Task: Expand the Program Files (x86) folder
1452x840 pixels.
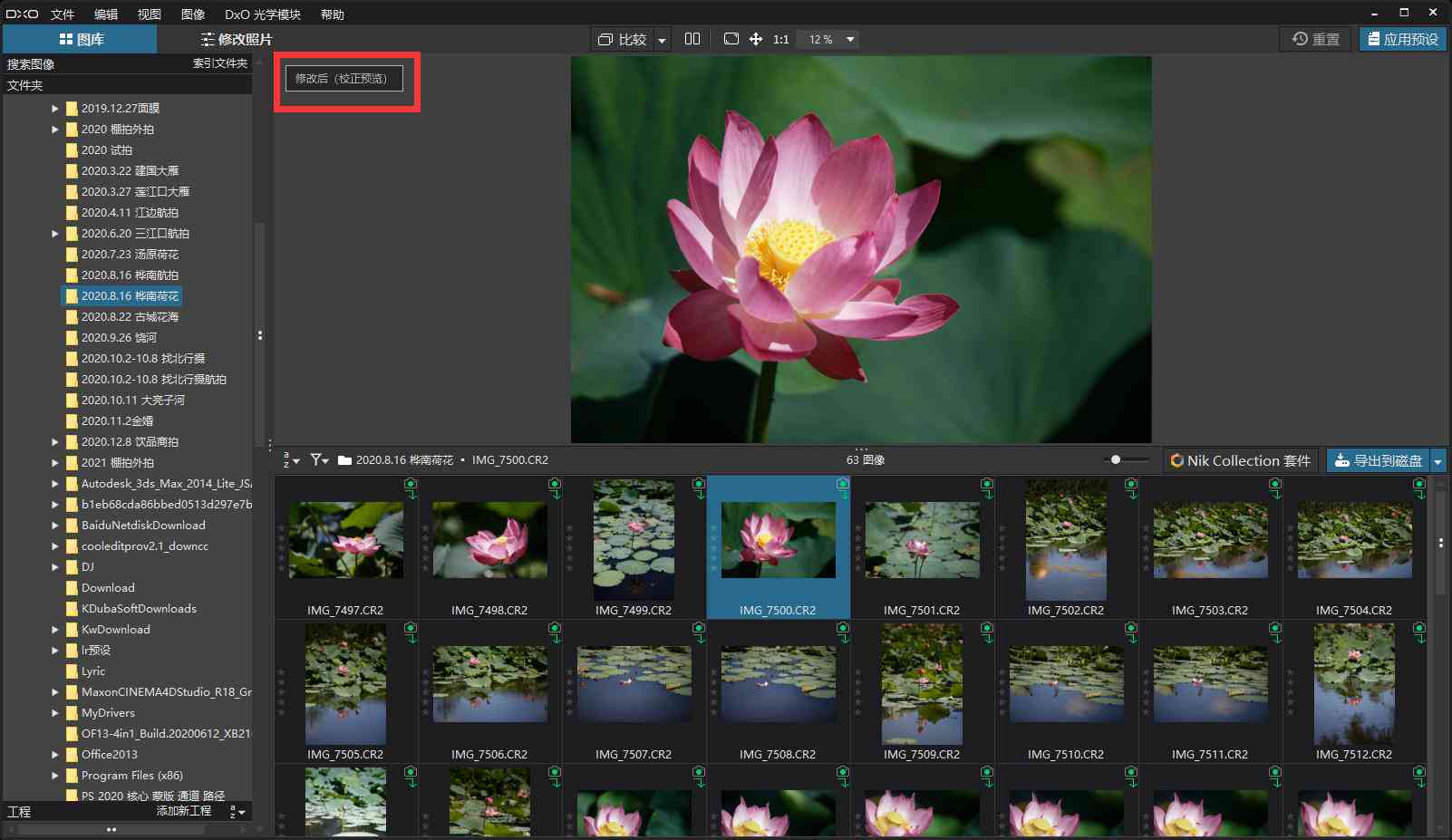Action: [x=54, y=776]
